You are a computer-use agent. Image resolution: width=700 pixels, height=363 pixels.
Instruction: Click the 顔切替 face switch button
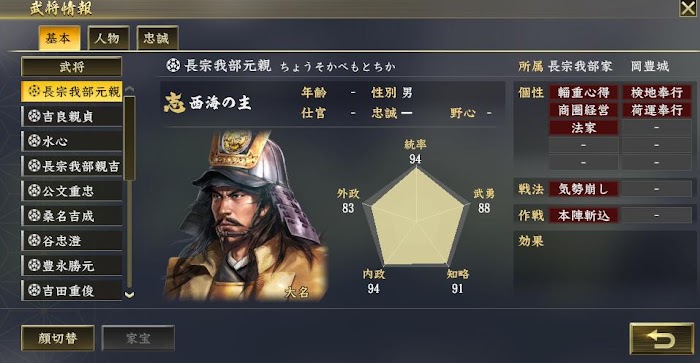[58, 338]
